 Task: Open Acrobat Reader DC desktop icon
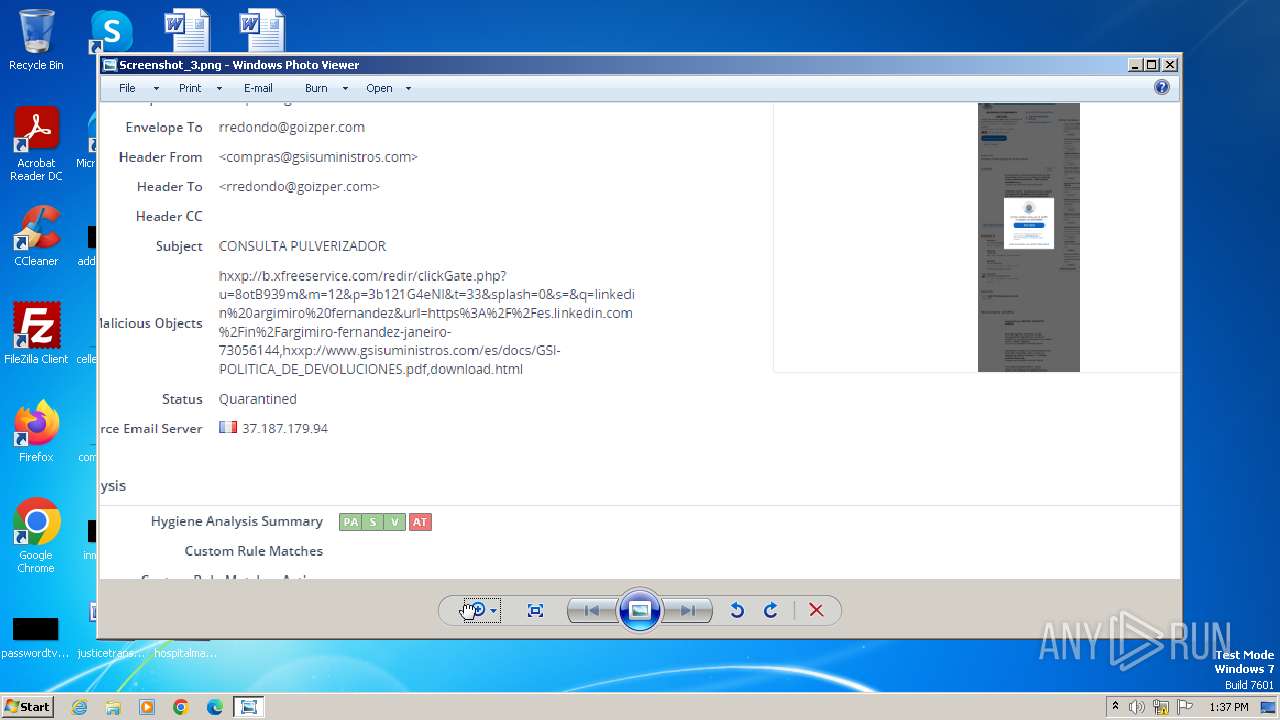(x=36, y=145)
